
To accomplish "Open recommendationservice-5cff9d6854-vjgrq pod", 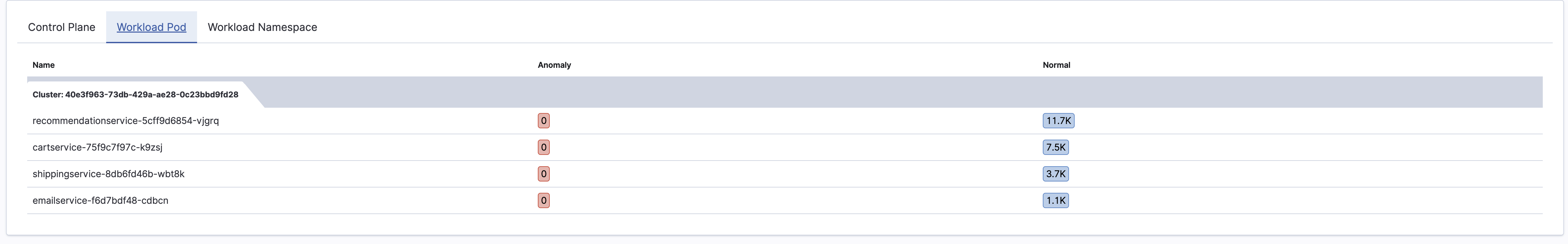I will [x=125, y=121].
